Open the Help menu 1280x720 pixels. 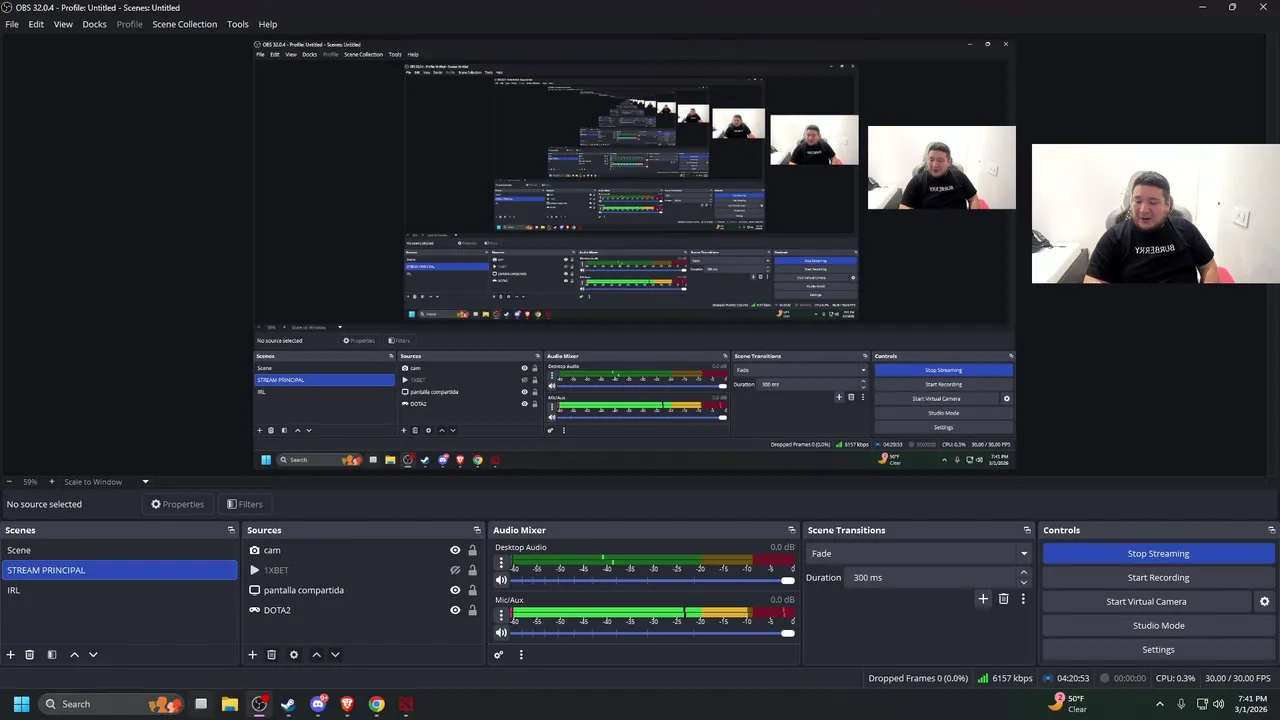pyautogui.click(x=268, y=24)
